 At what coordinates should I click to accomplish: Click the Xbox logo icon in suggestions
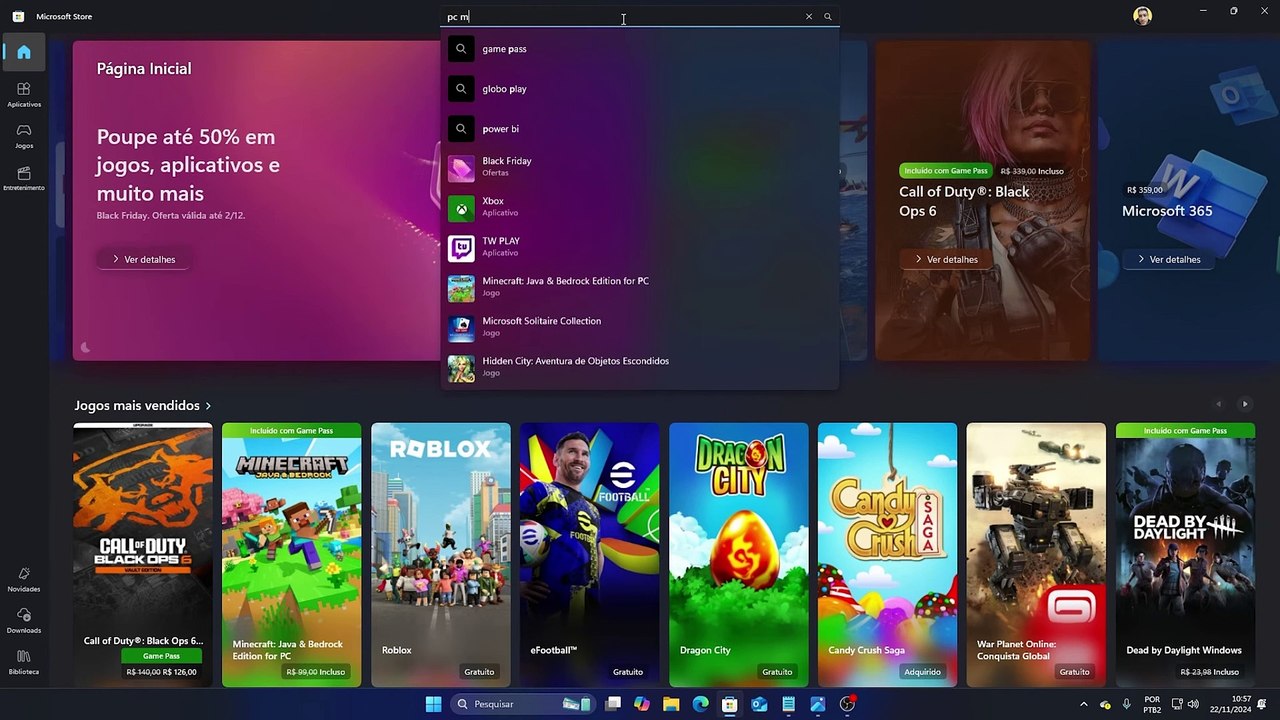coord(461,209)
